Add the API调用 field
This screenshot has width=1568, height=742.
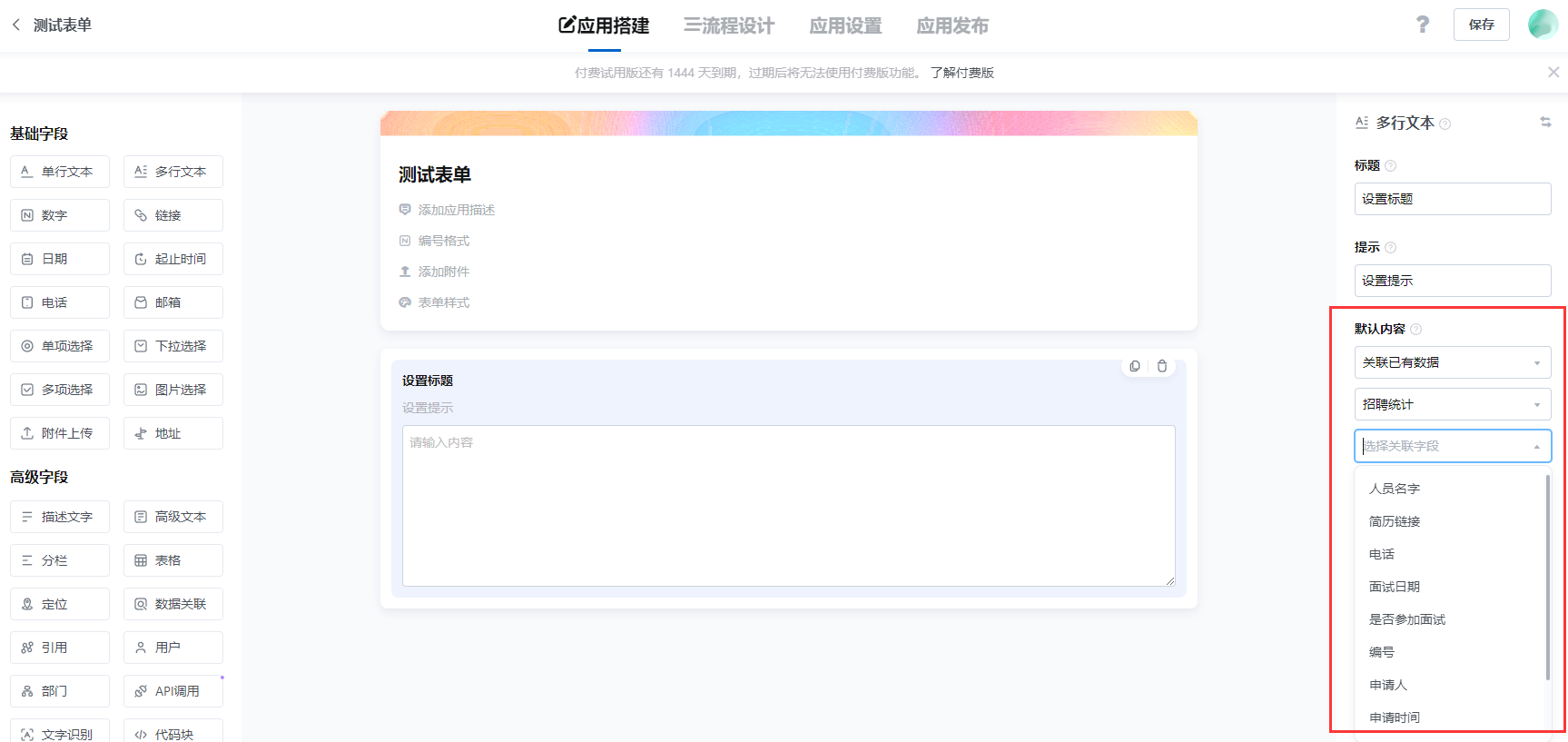(173, 691)
